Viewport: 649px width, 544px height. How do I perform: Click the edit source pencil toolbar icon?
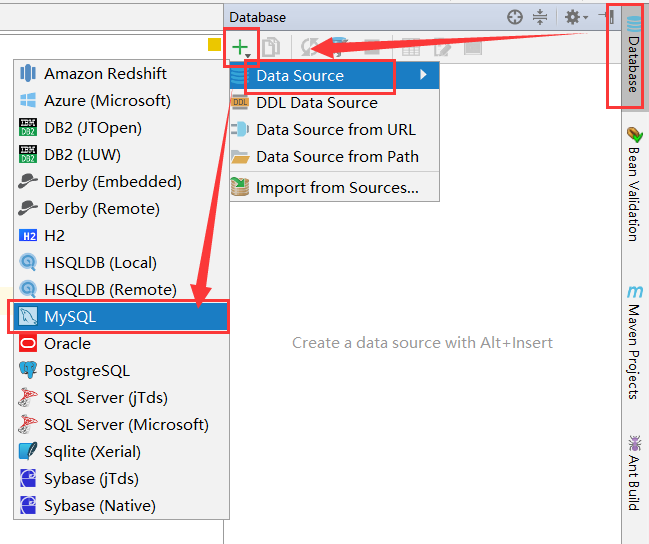[442, 47]
